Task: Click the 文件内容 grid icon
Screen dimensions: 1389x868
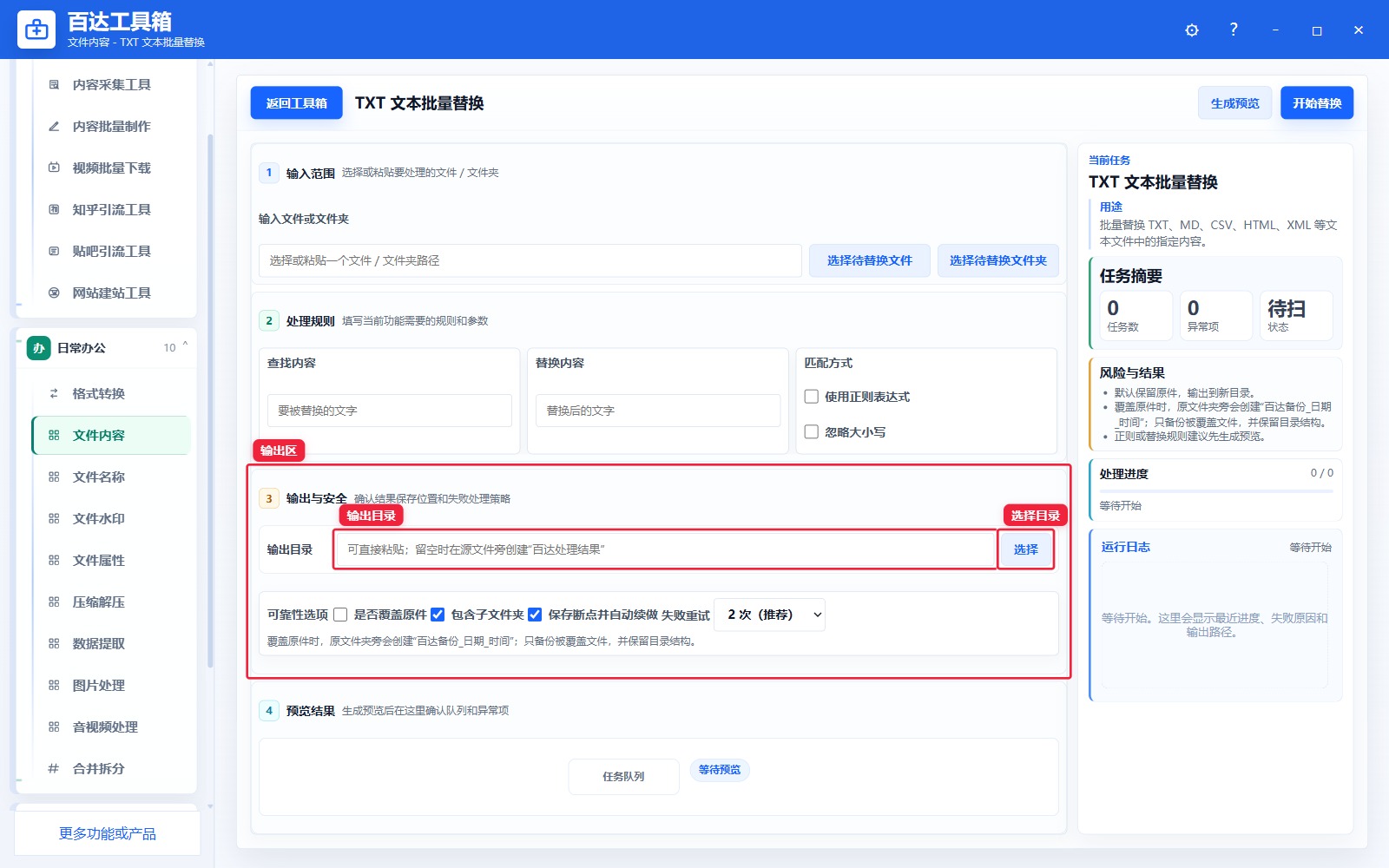Action: click(x=54, y=436)
